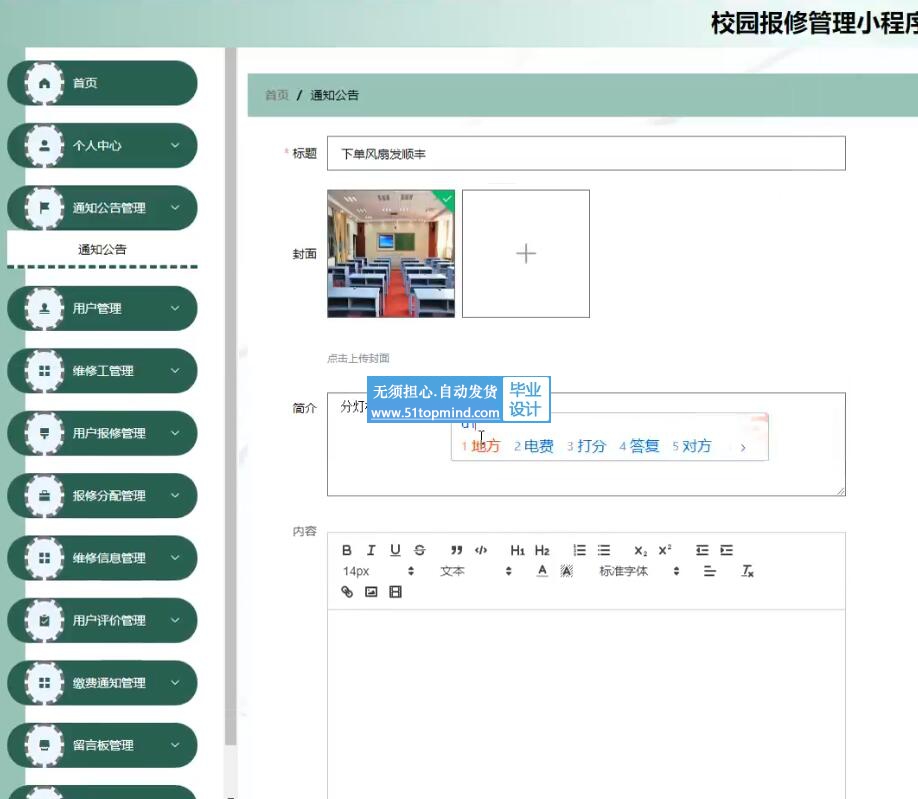Choose IME candidate 电费
Viewport: 918px width, 799px height.
[534, 446]
